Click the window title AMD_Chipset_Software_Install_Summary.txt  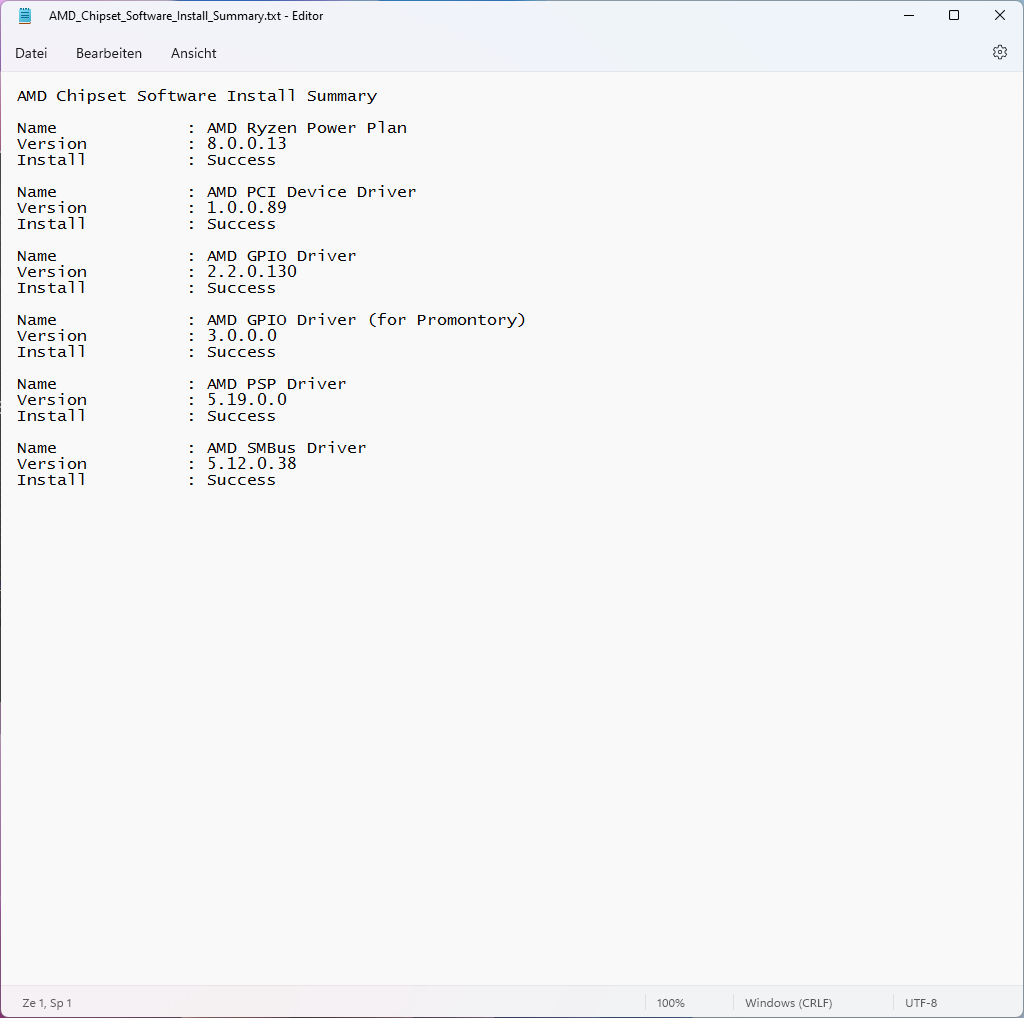pos(165,16)
